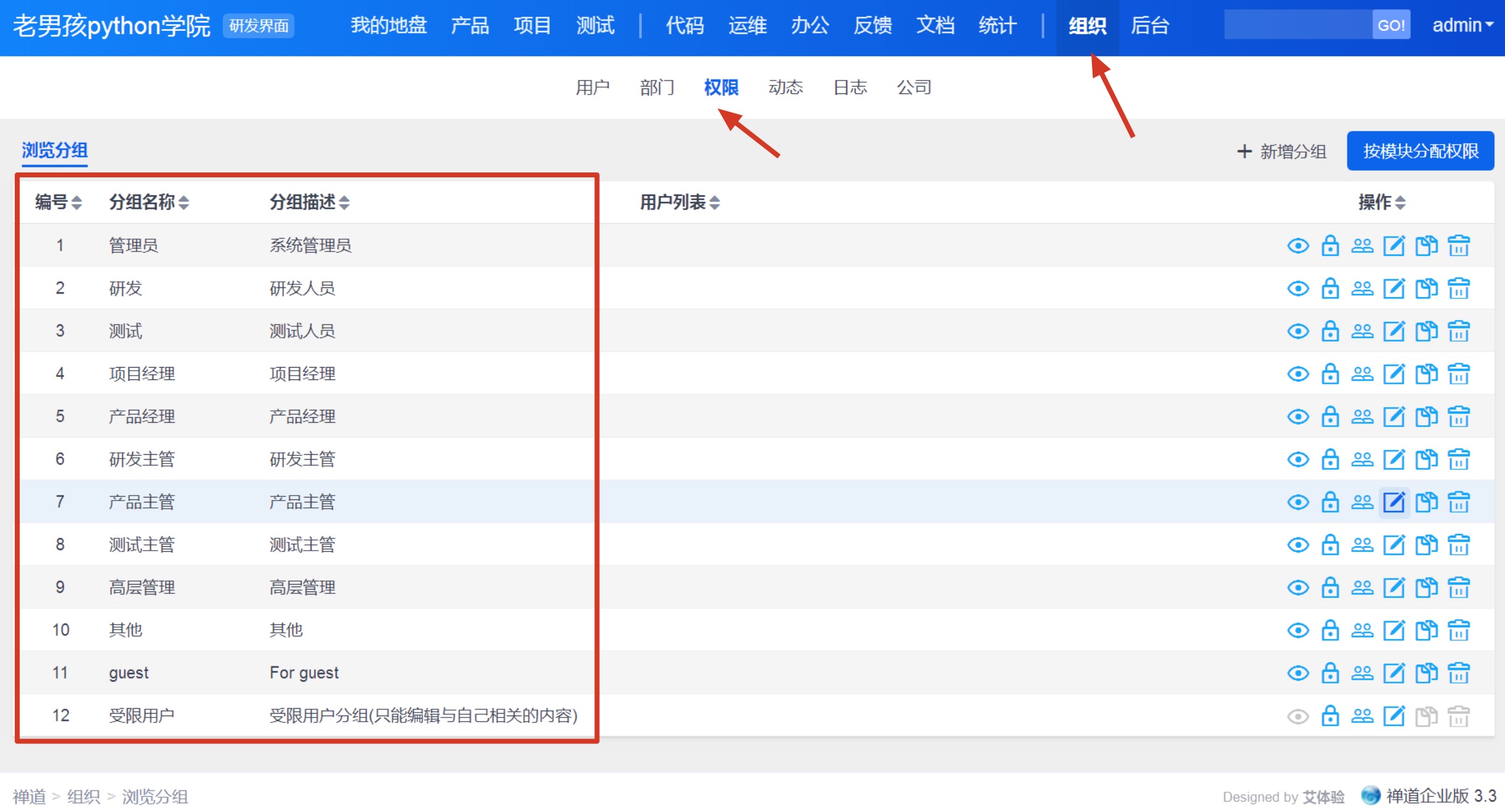The width and height of the screenshot is (1505, 812).
Task: Click edit icon for 产品主管 row
Action: pyautogui.click(x=1394, y=502)
